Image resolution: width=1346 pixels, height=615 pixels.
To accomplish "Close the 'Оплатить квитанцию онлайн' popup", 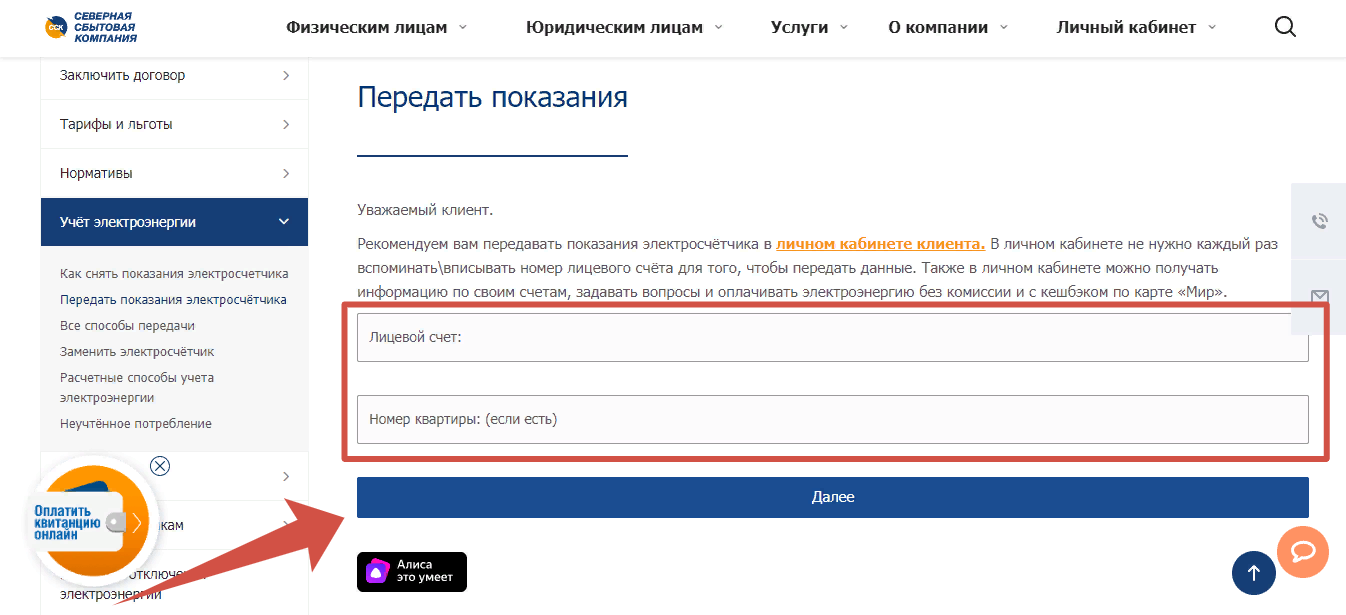I will pos(160,466).
